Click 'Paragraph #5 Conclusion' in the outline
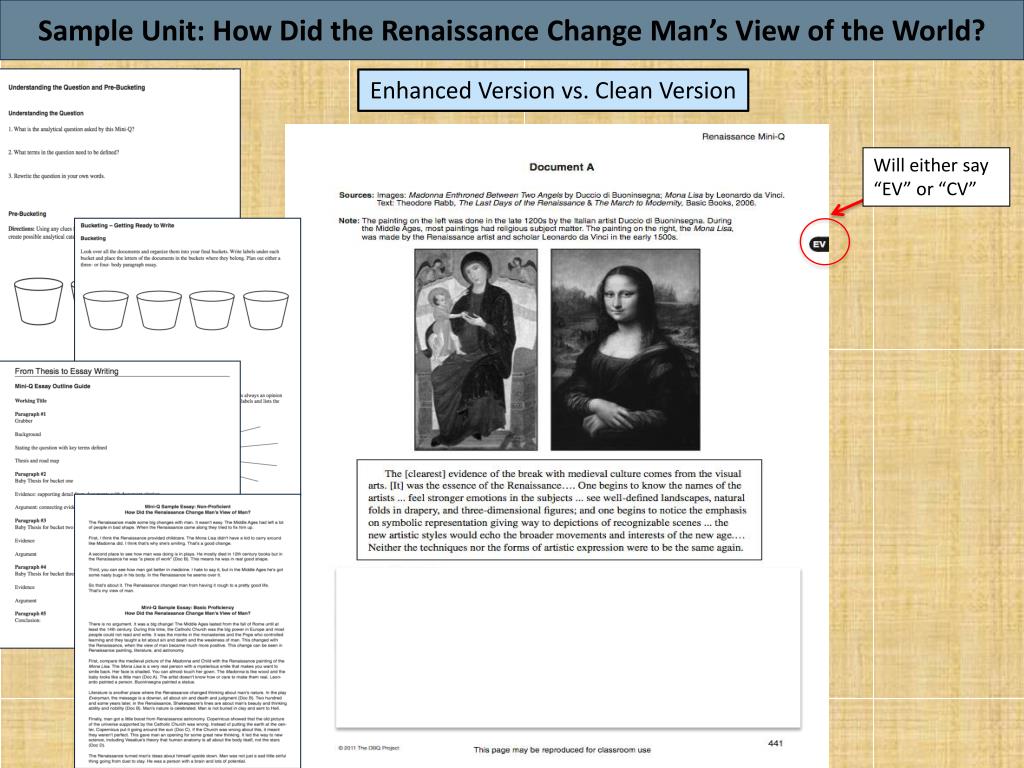 point(30,617)
